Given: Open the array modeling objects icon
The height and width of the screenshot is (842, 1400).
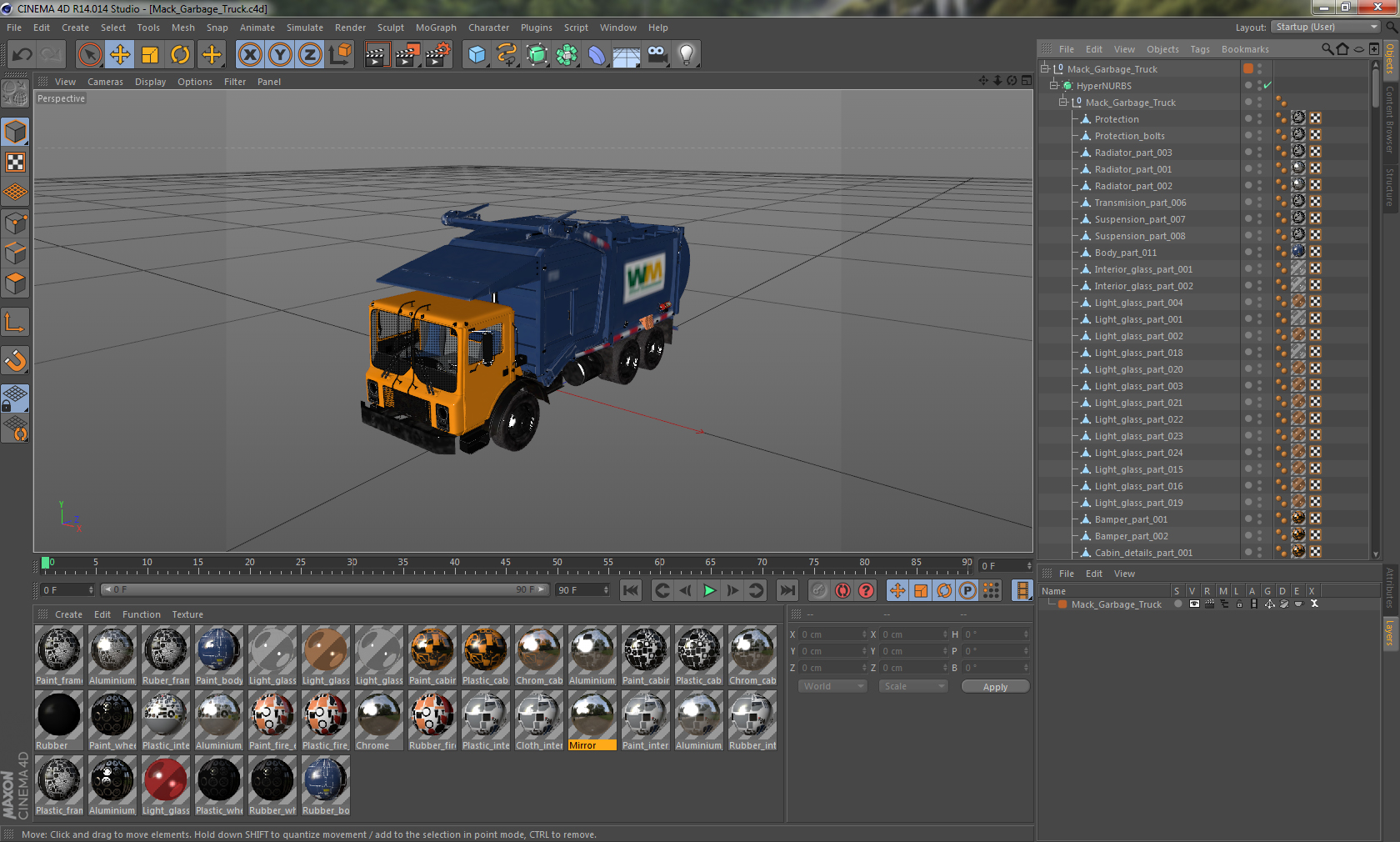Looking at the screenshot, I should click(567, 55).
